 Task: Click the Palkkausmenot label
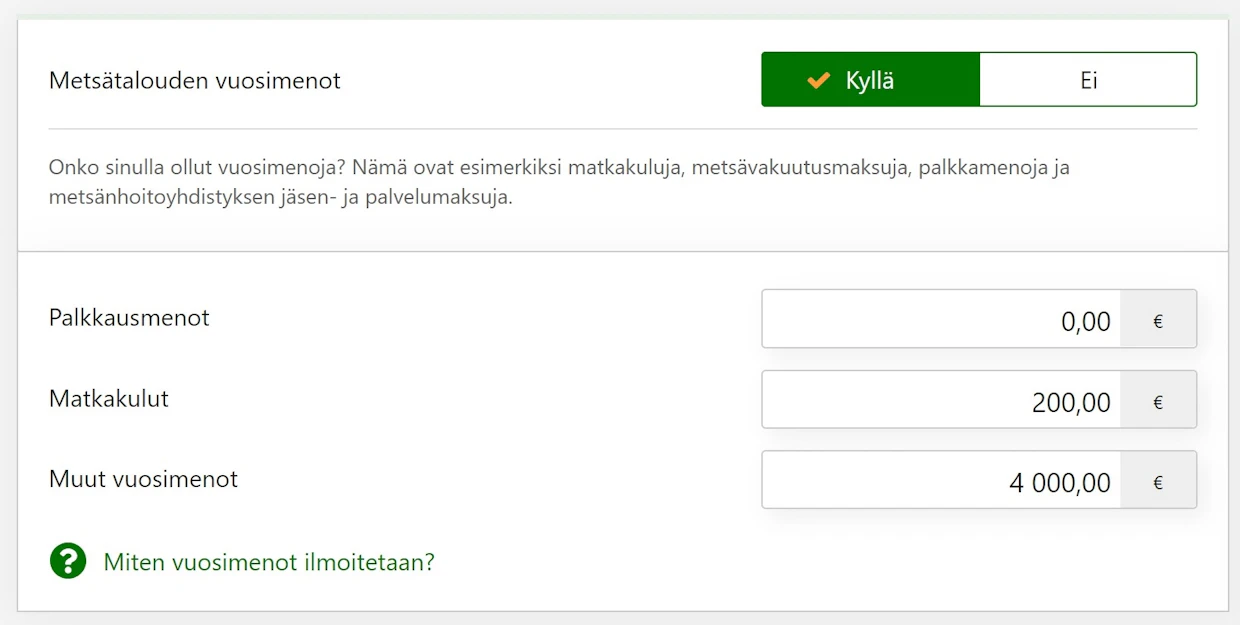pyautogui.click(x=129, y=318)
